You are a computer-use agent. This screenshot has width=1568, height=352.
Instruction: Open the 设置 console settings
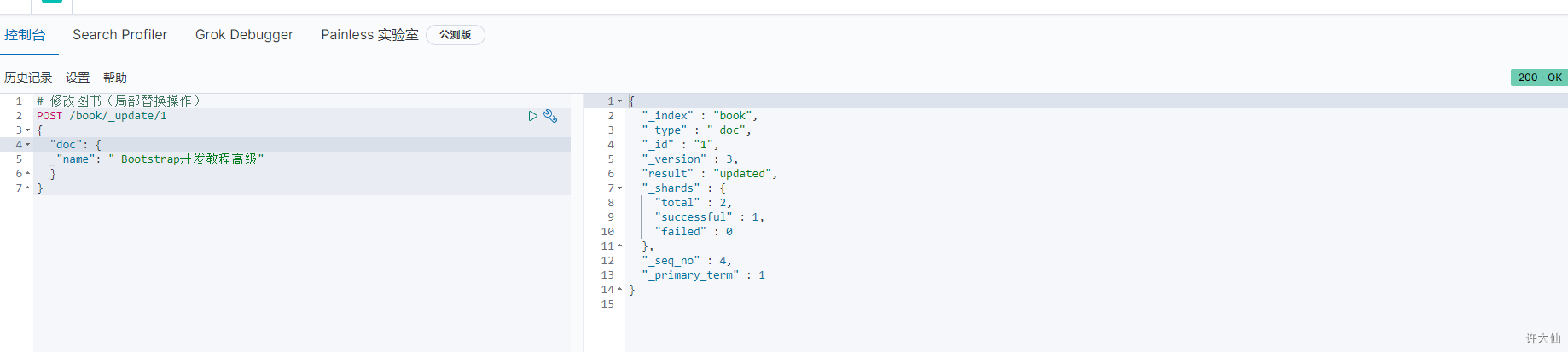pyautogui.click(x=78, y=78)
